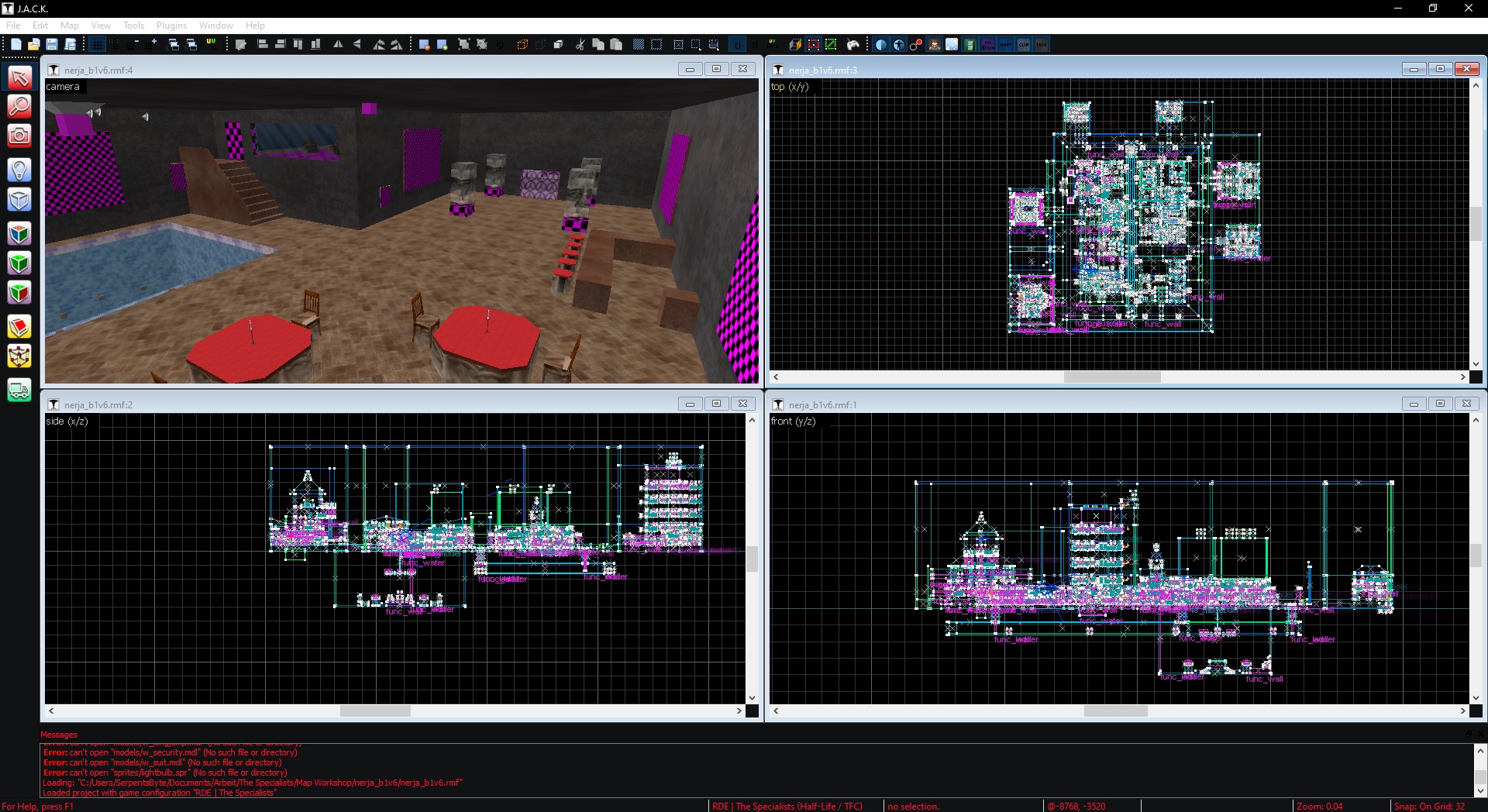Screen dimensions: 1488x812
Task: Select the Clipping tool
Action: 19,327
